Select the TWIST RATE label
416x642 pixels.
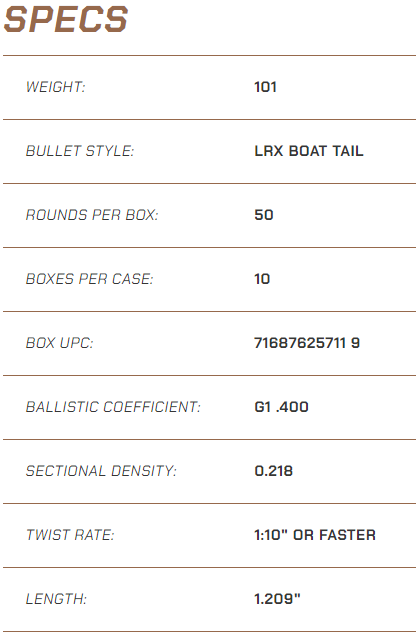tap(70, 535)
